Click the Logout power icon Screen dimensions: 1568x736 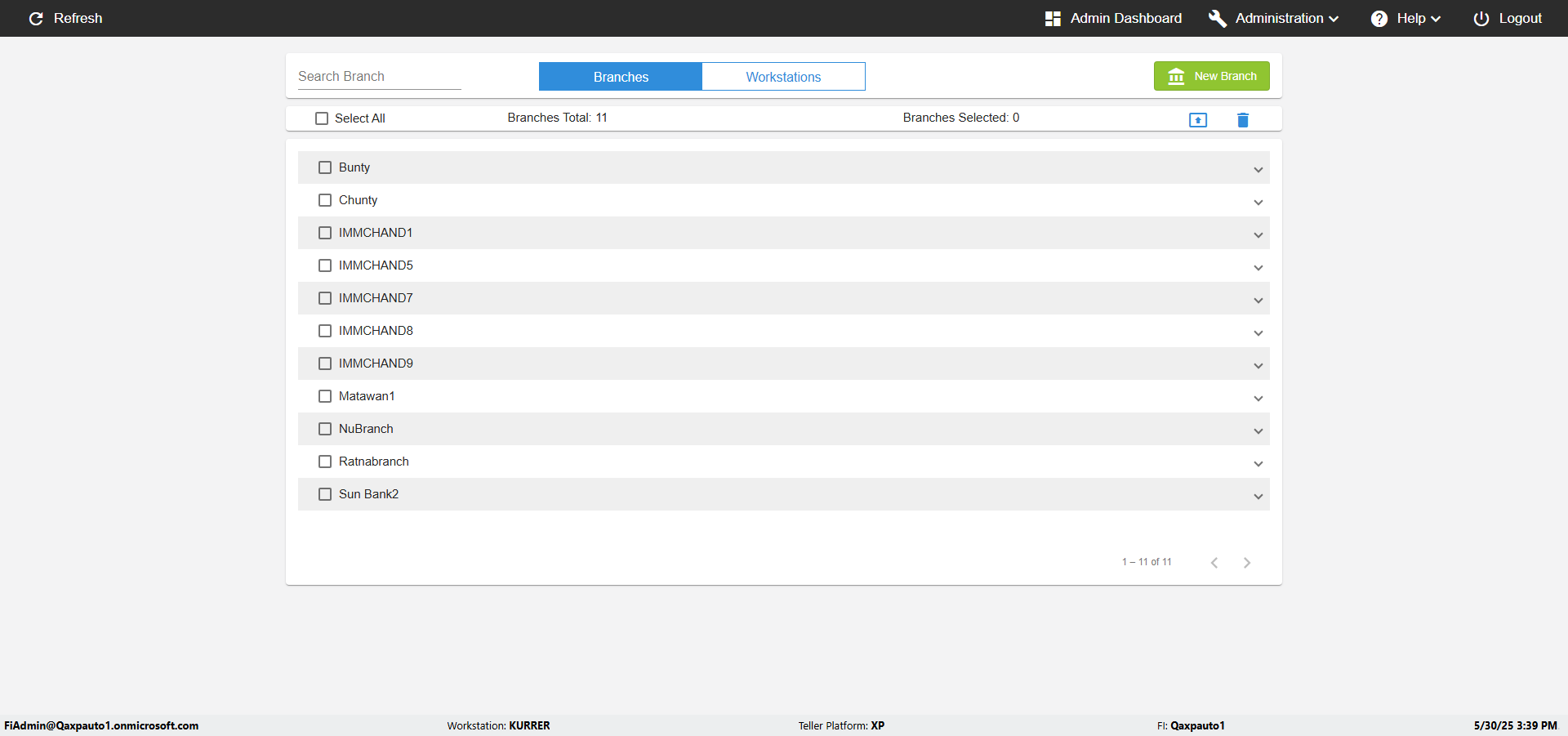pyautogui.click(x=1481, y=19)
